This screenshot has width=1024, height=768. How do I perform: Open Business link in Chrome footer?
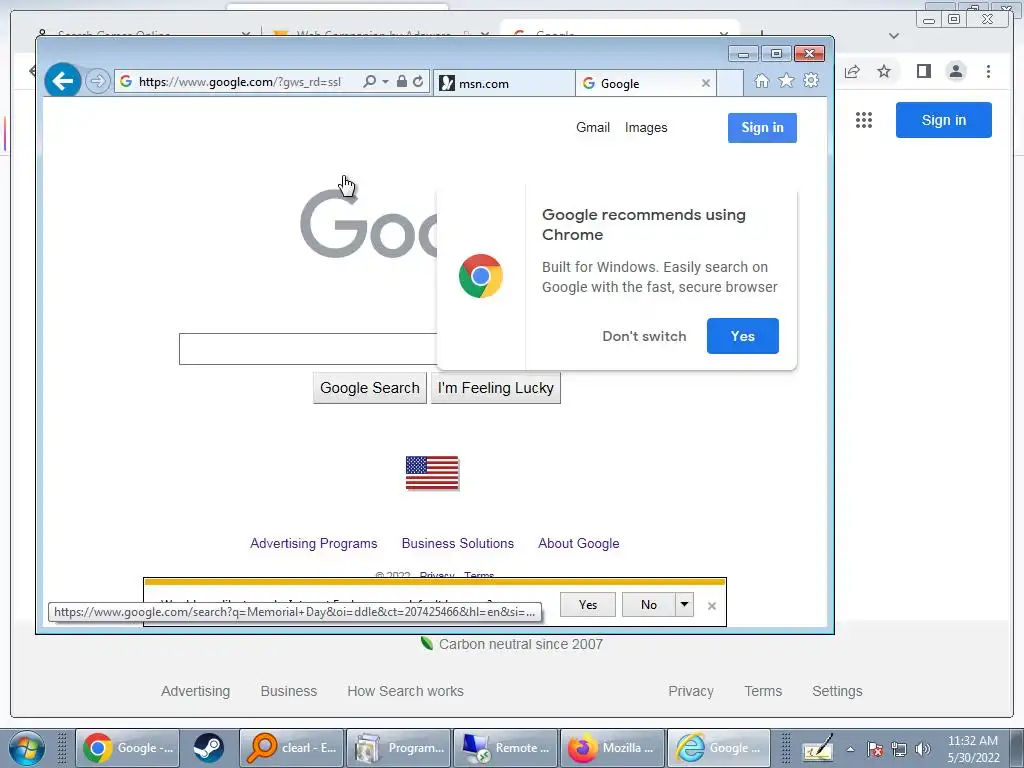289,691
